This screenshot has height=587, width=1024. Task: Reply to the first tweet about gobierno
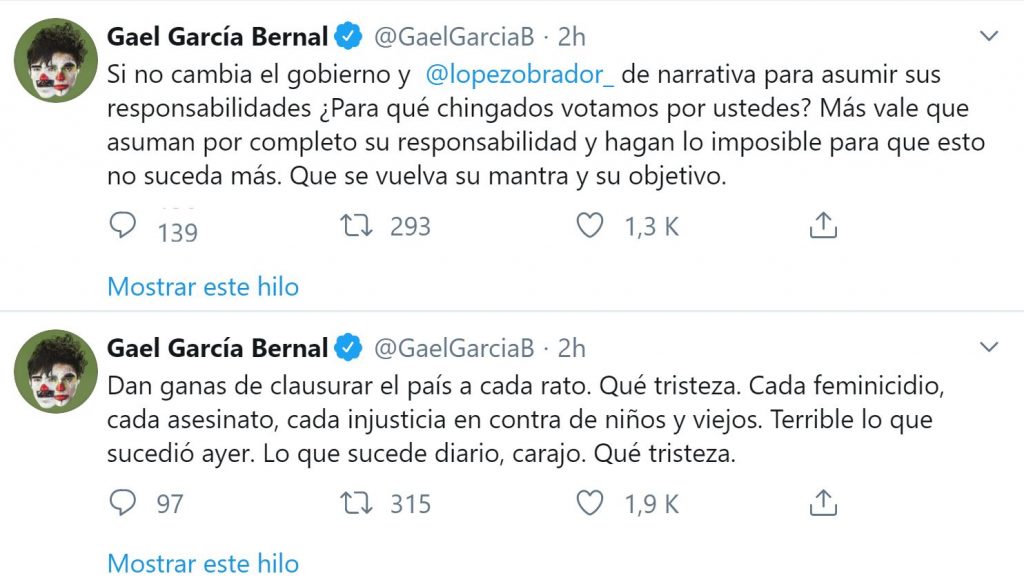click(x=122, y=227)
